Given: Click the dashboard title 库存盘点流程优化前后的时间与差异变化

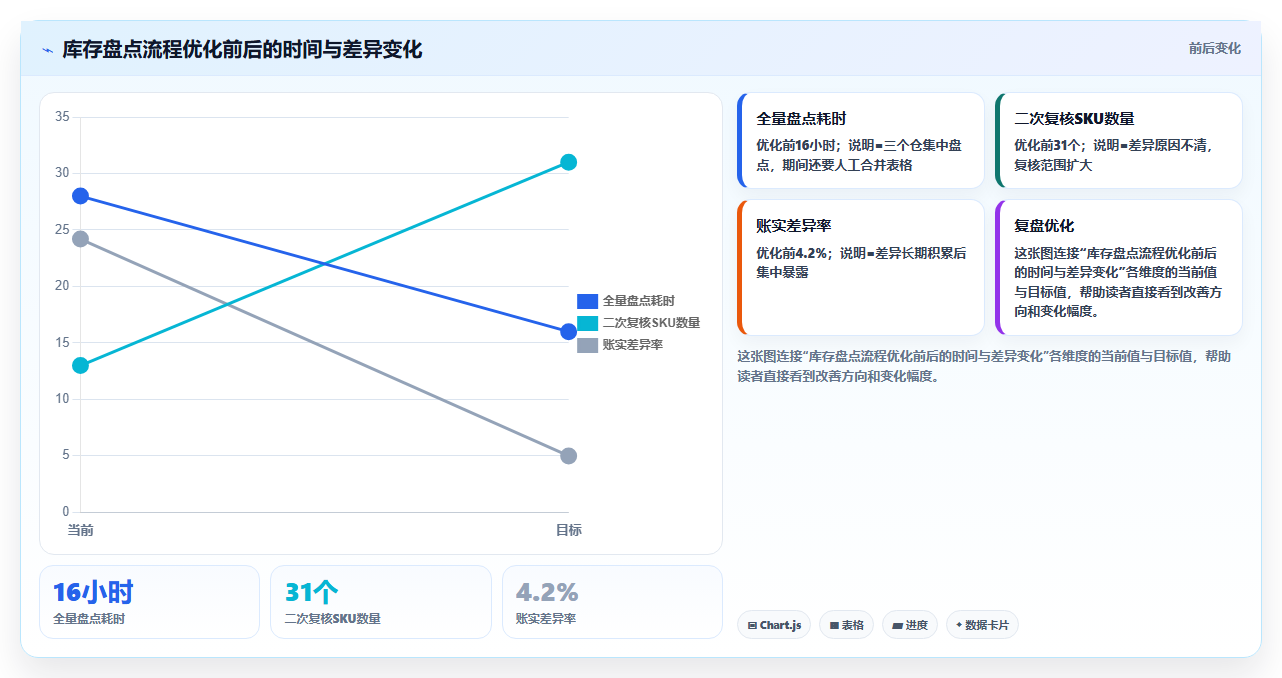Looking at the screenshot, I should tap(242, 50).
